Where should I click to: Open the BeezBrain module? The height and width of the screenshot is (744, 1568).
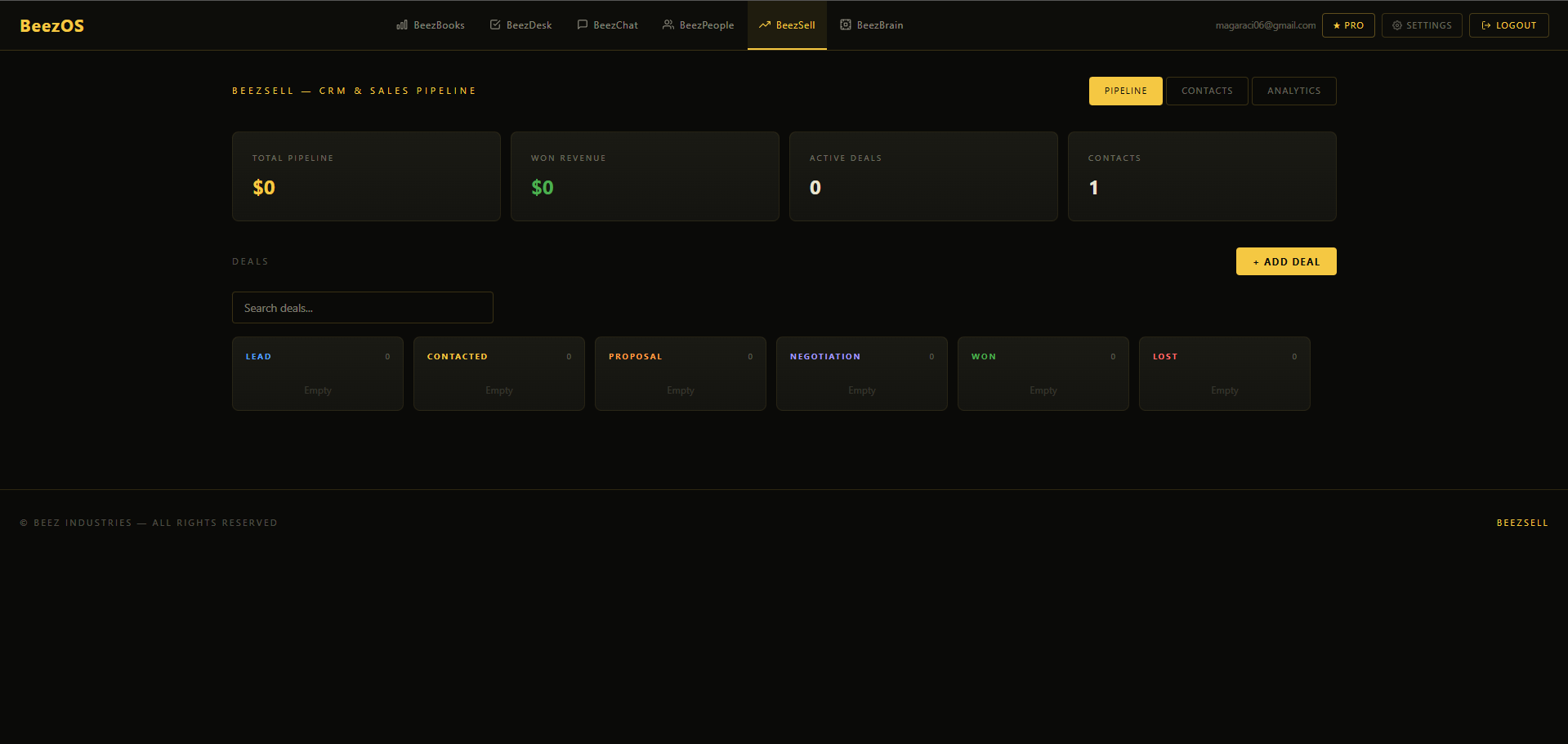coord(872,25)
